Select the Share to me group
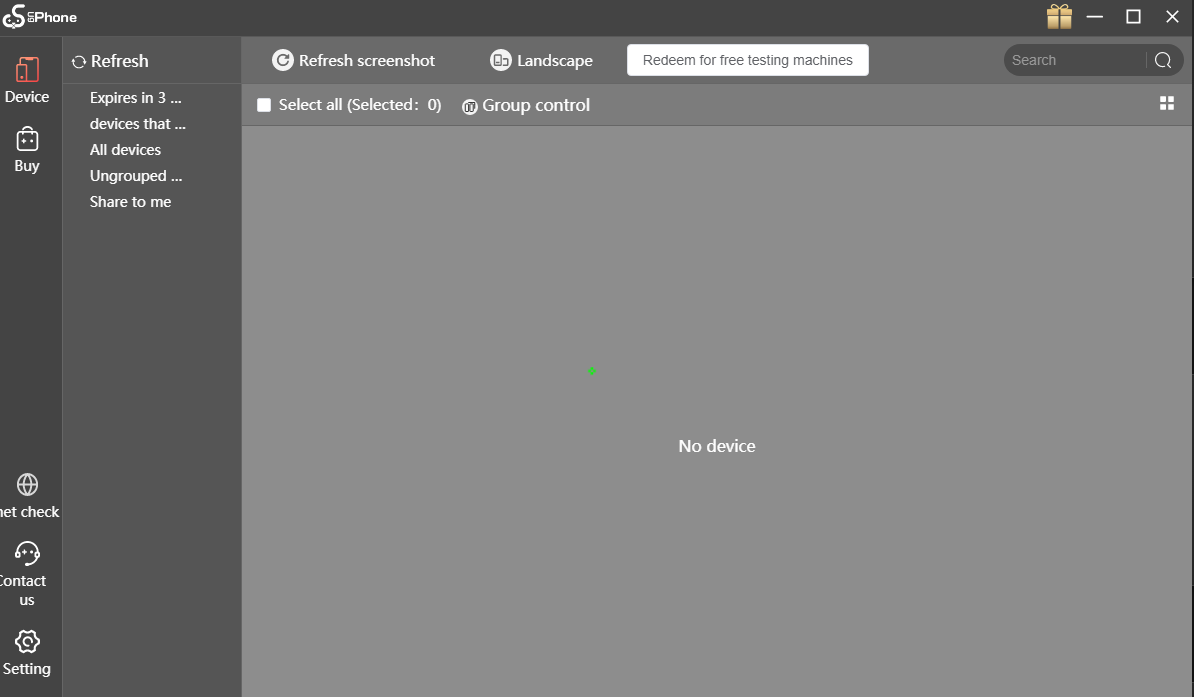Viewport: 1194px width, 697px height. (130, 201)
